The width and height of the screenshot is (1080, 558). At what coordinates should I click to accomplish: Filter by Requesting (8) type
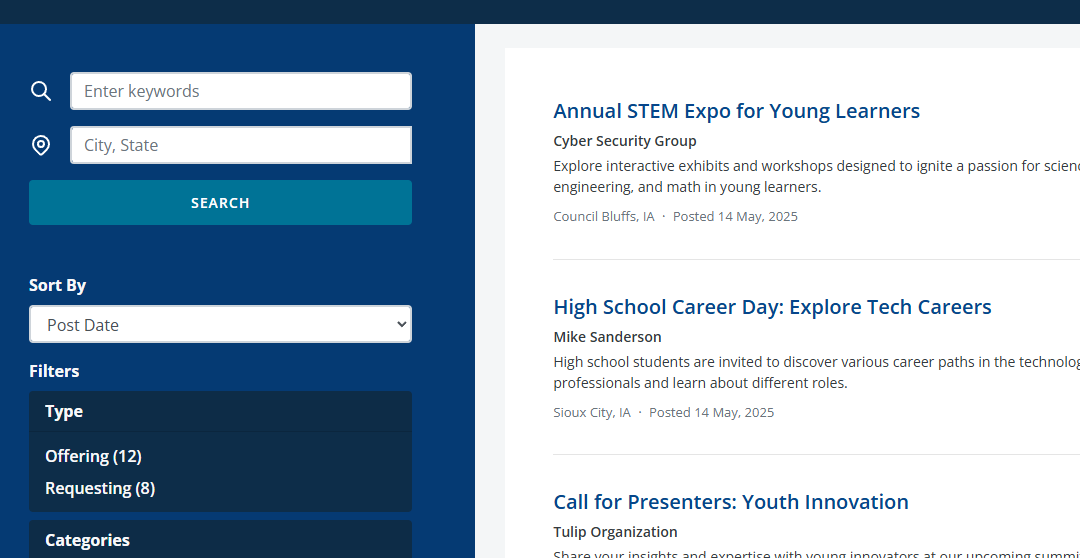[x=100, y=488]
